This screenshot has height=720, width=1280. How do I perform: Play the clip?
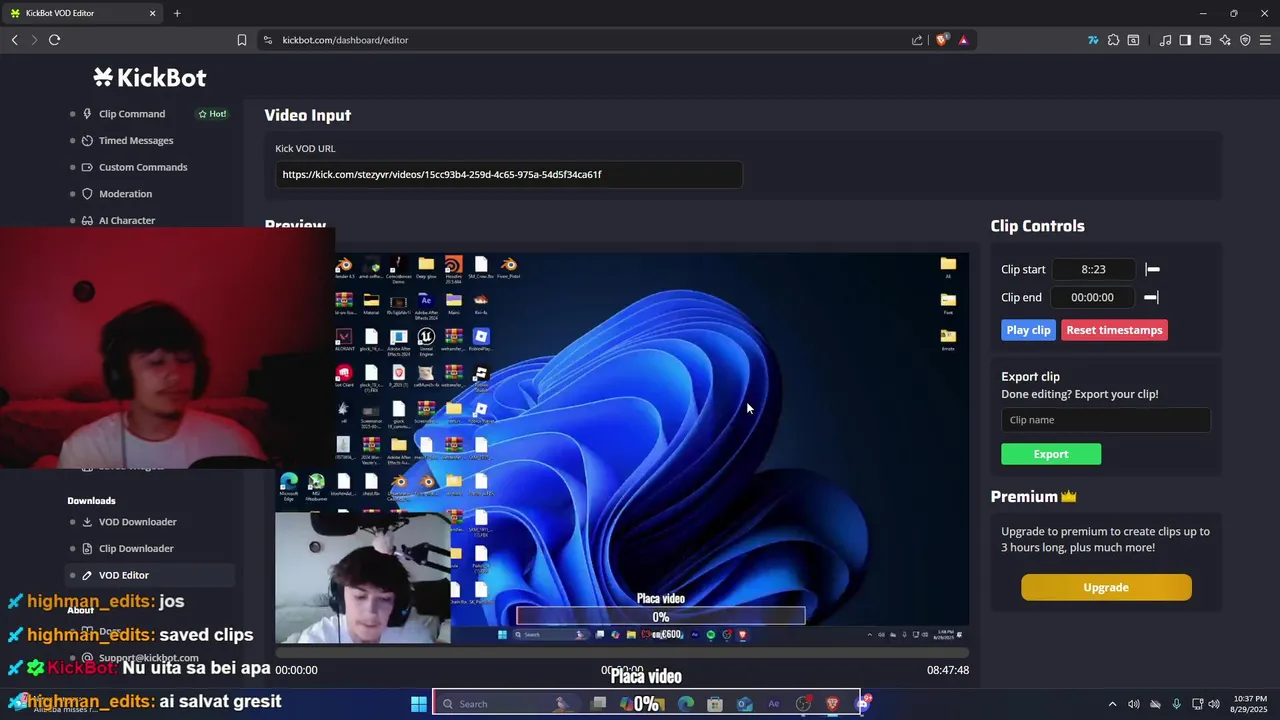1028,330
